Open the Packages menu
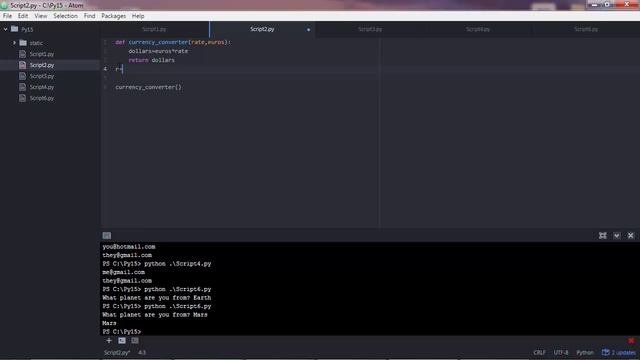Viewport: 640px width, 360px height. (x=113, y=16)
